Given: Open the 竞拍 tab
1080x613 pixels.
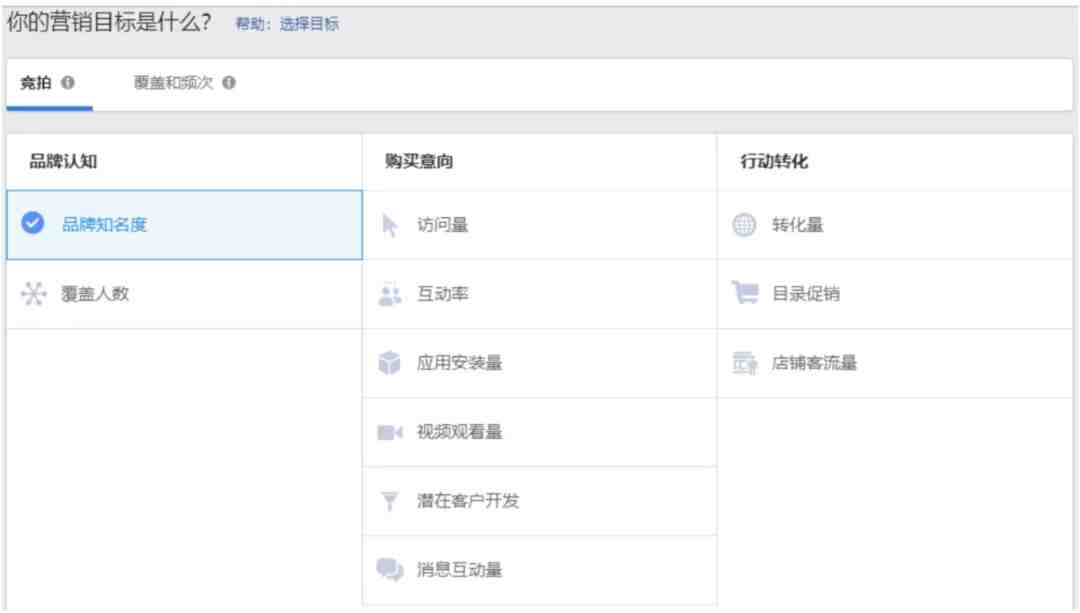Looking at the screenshot, I should [36, 83].
